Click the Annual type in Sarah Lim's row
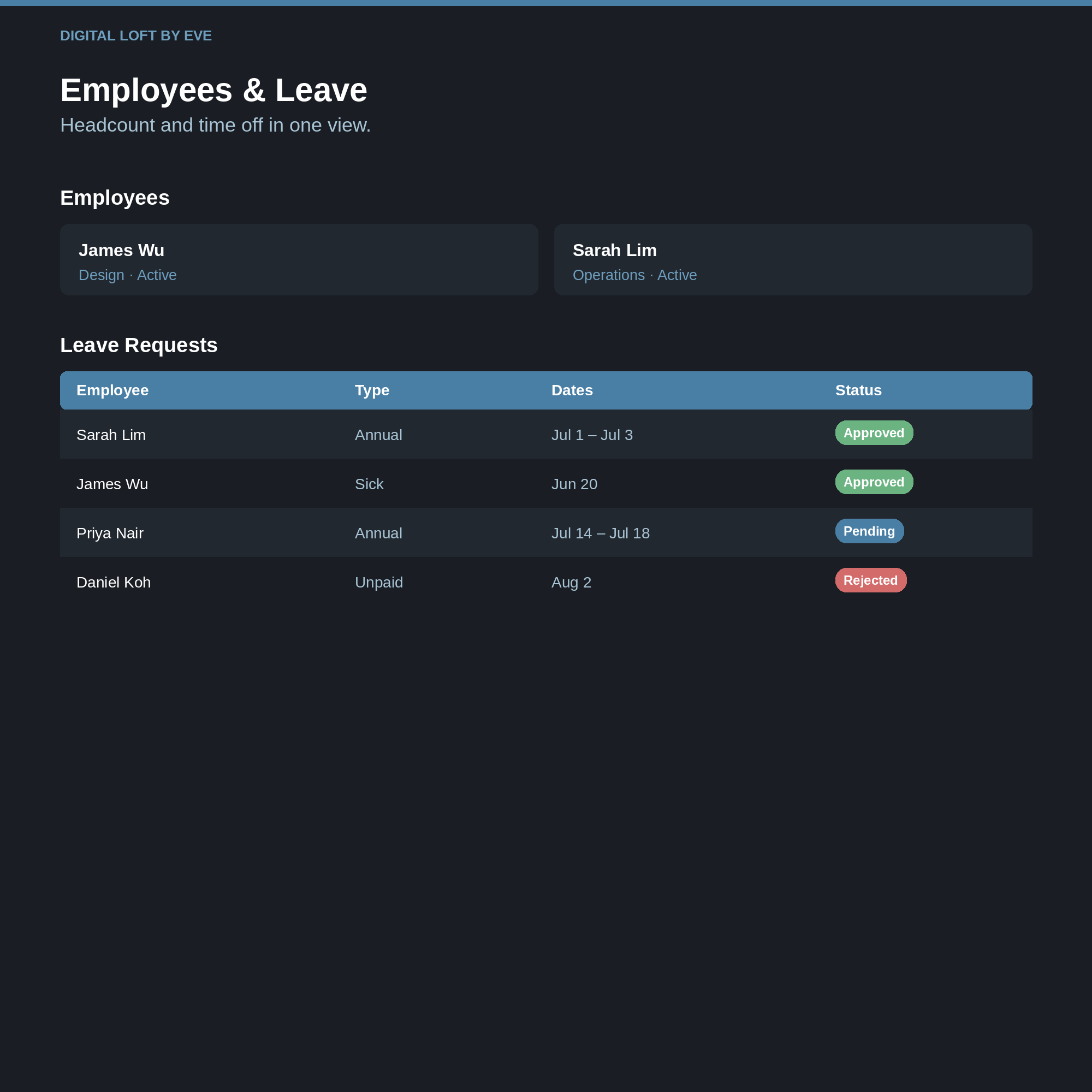This screenshot has width=1092, height=1092. (x=379, y=435)
